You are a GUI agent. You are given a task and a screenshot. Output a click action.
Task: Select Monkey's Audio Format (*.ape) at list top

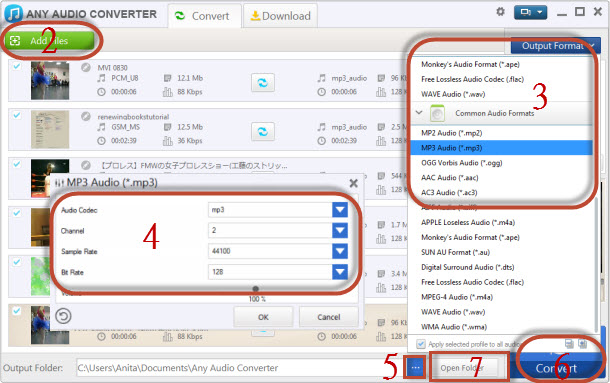(501, 64)
